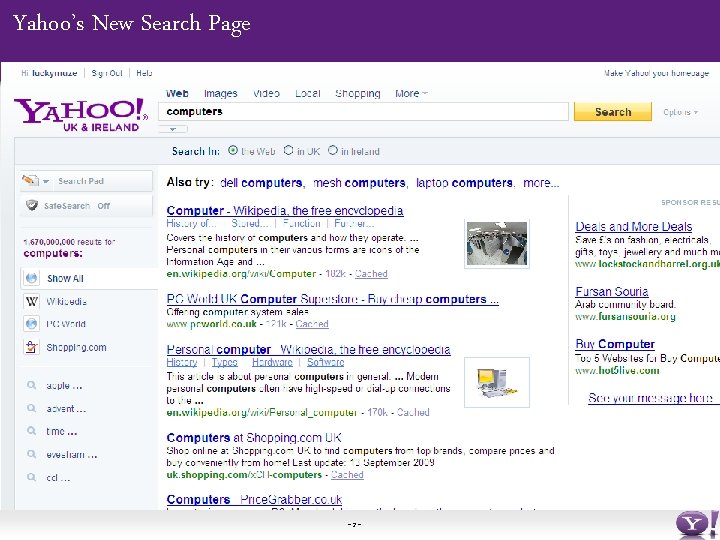Open the Options dropdown beside Search
The image size is (720, 540).
tap(681, 112)
